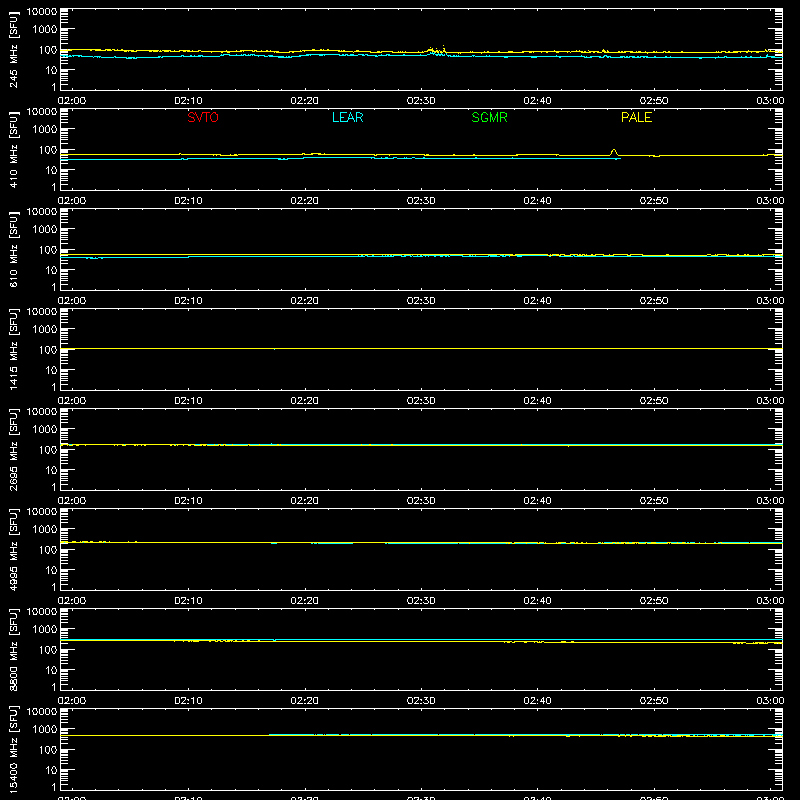Click the 100 y-axis label of 8800 MHz plot

pos(48,650)
